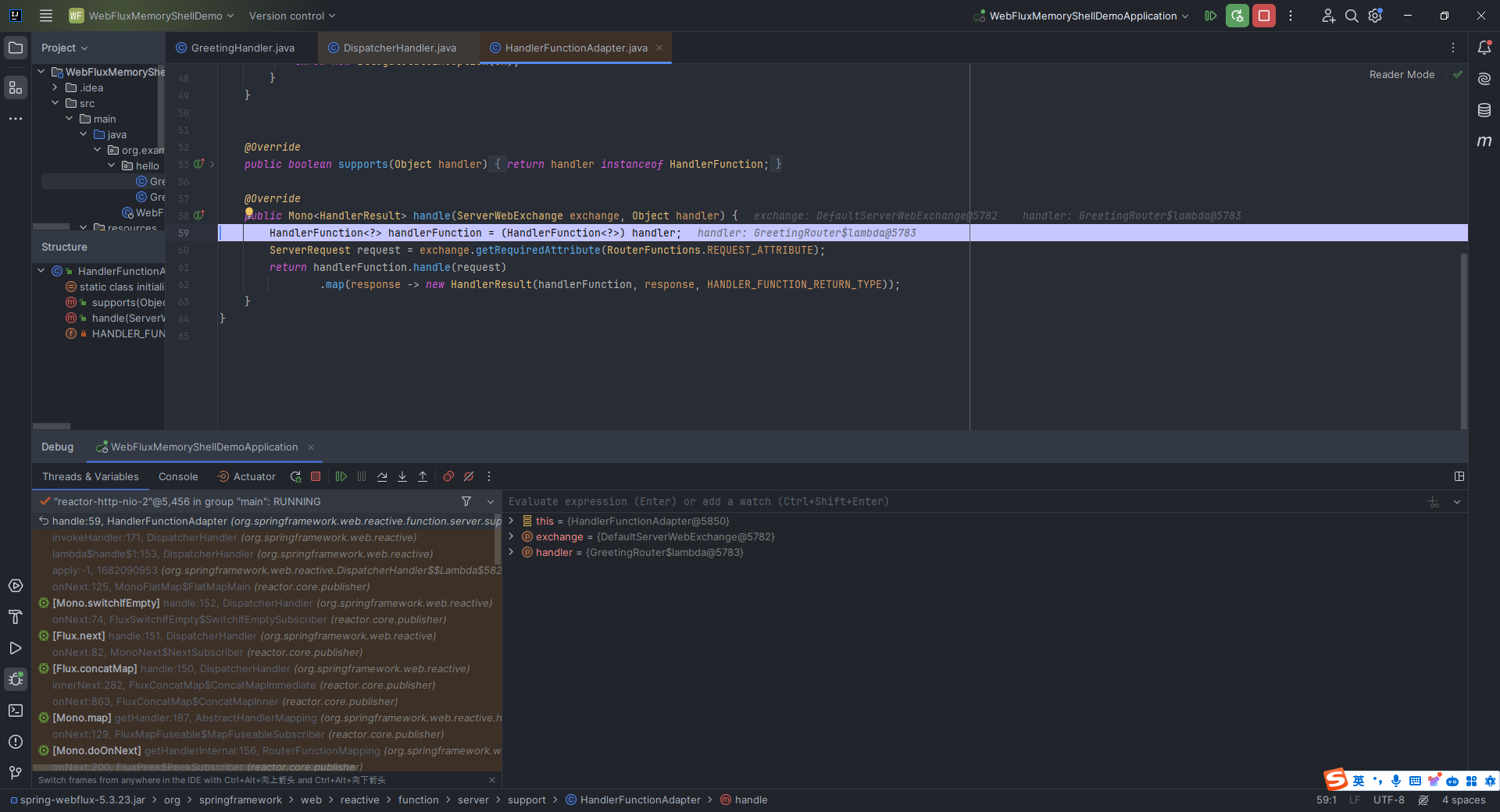Open the Project view dropdown

pyautogui.click(x=64, y=48)
